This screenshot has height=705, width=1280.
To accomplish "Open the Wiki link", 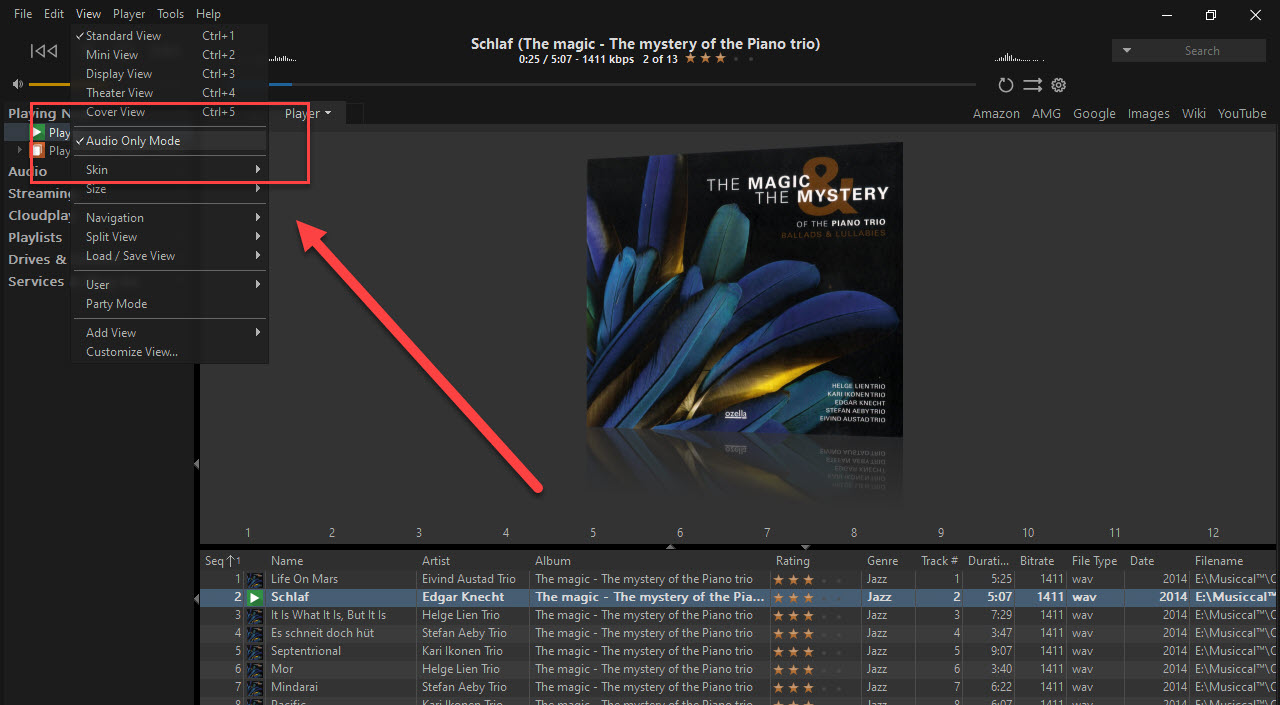I will pyautogui.click(x=1194, y=114).
